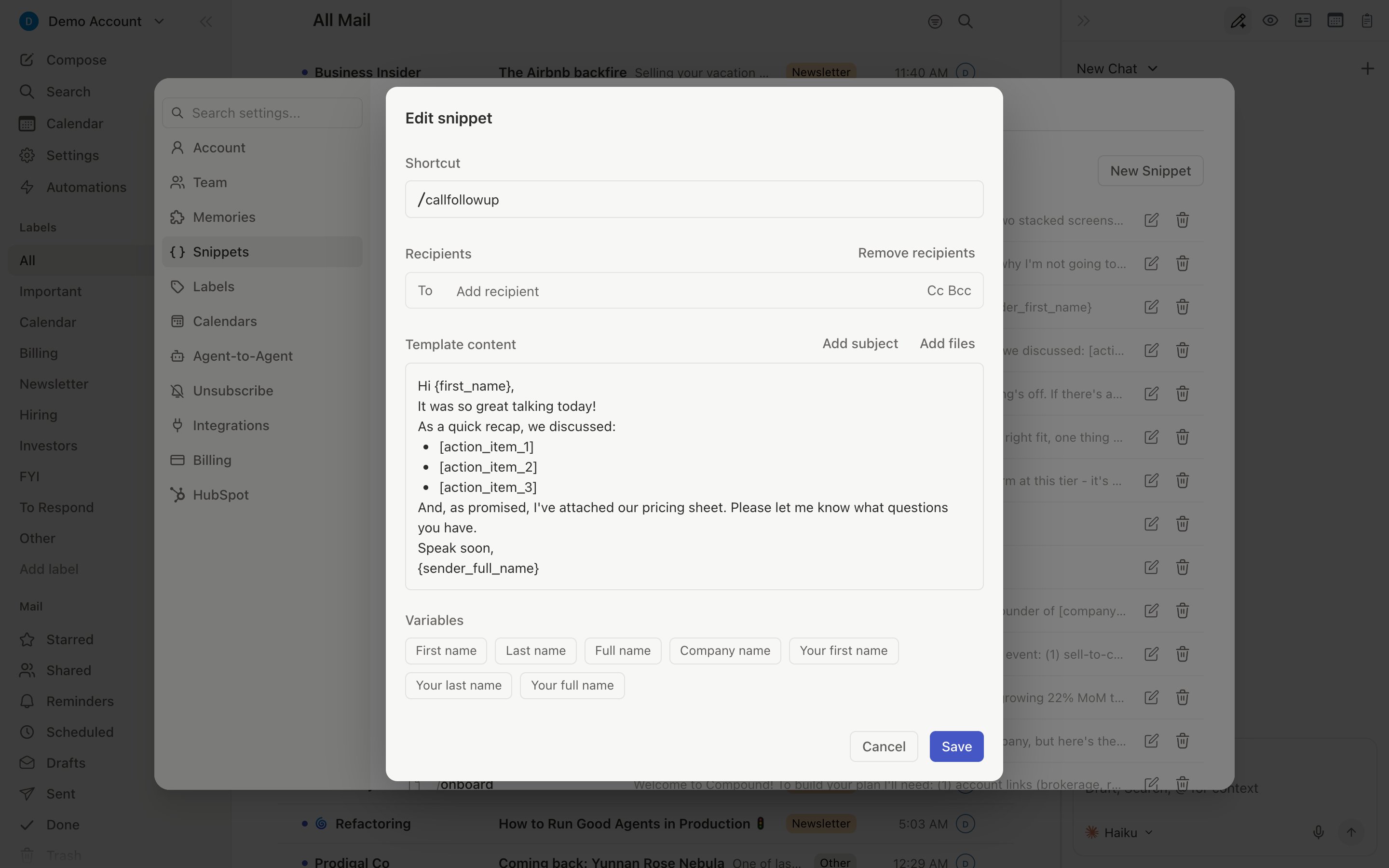Toggle the eye icon in top-right toolbar

(x=1270, y=21)
